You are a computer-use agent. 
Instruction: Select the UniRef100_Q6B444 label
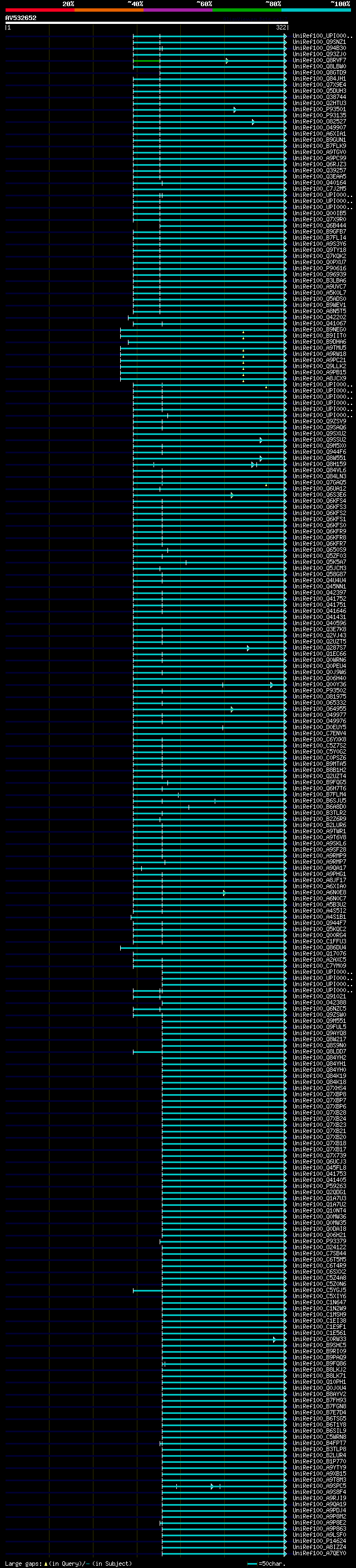319,226
